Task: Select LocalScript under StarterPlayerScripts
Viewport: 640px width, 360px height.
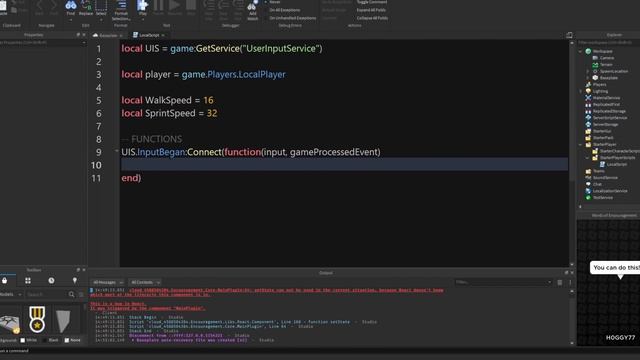Action: (x=613, y=164)
